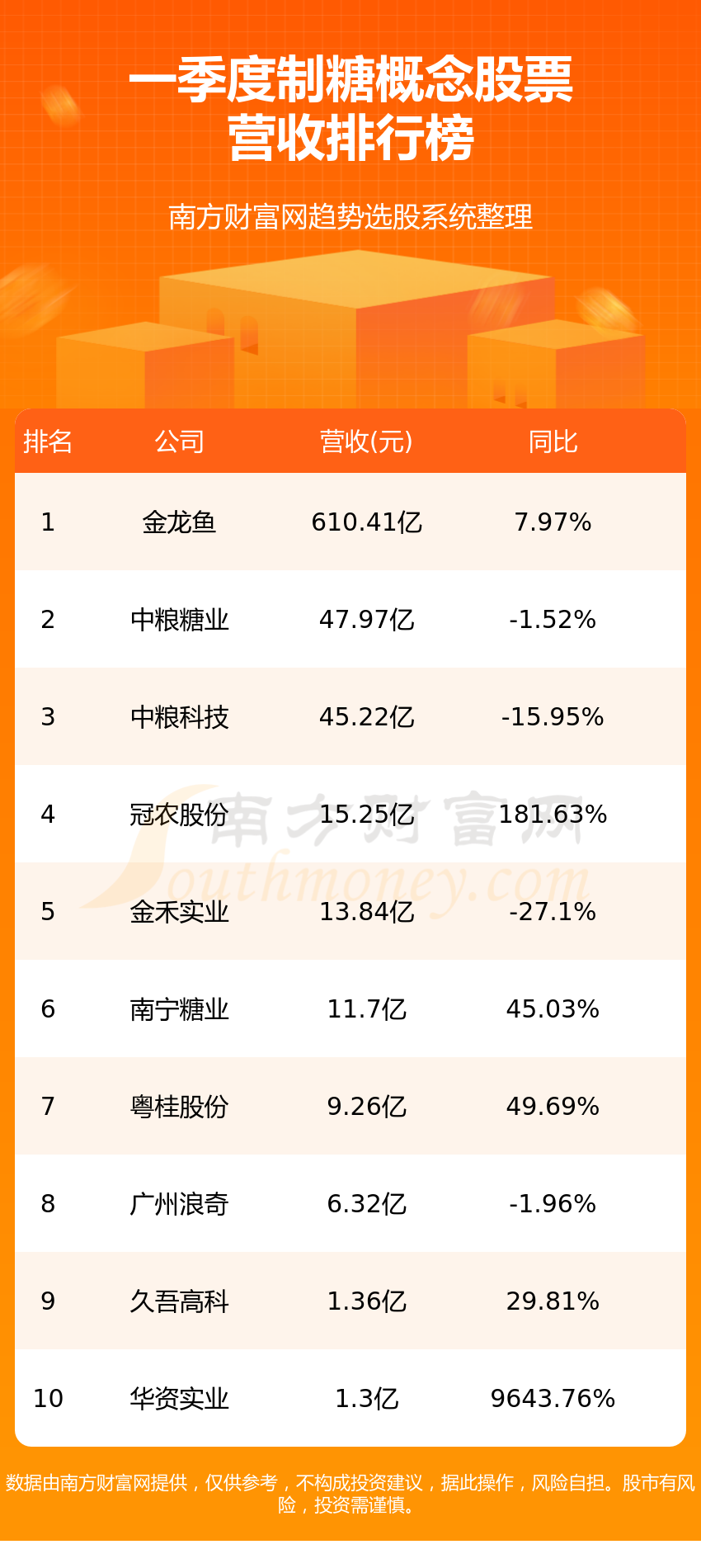701x1568 pixels.
Task: Click the 华资实业 company entry
Action: point(179,1399)
